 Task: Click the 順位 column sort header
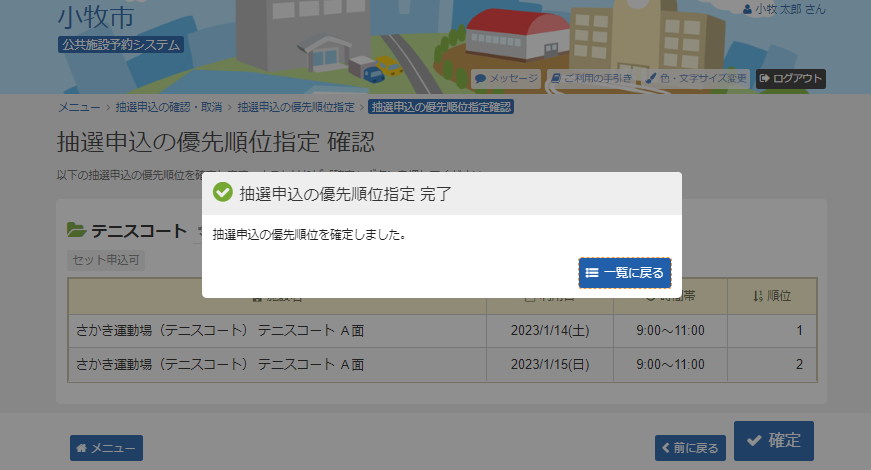pyautogui.click(x=771, y=296)
